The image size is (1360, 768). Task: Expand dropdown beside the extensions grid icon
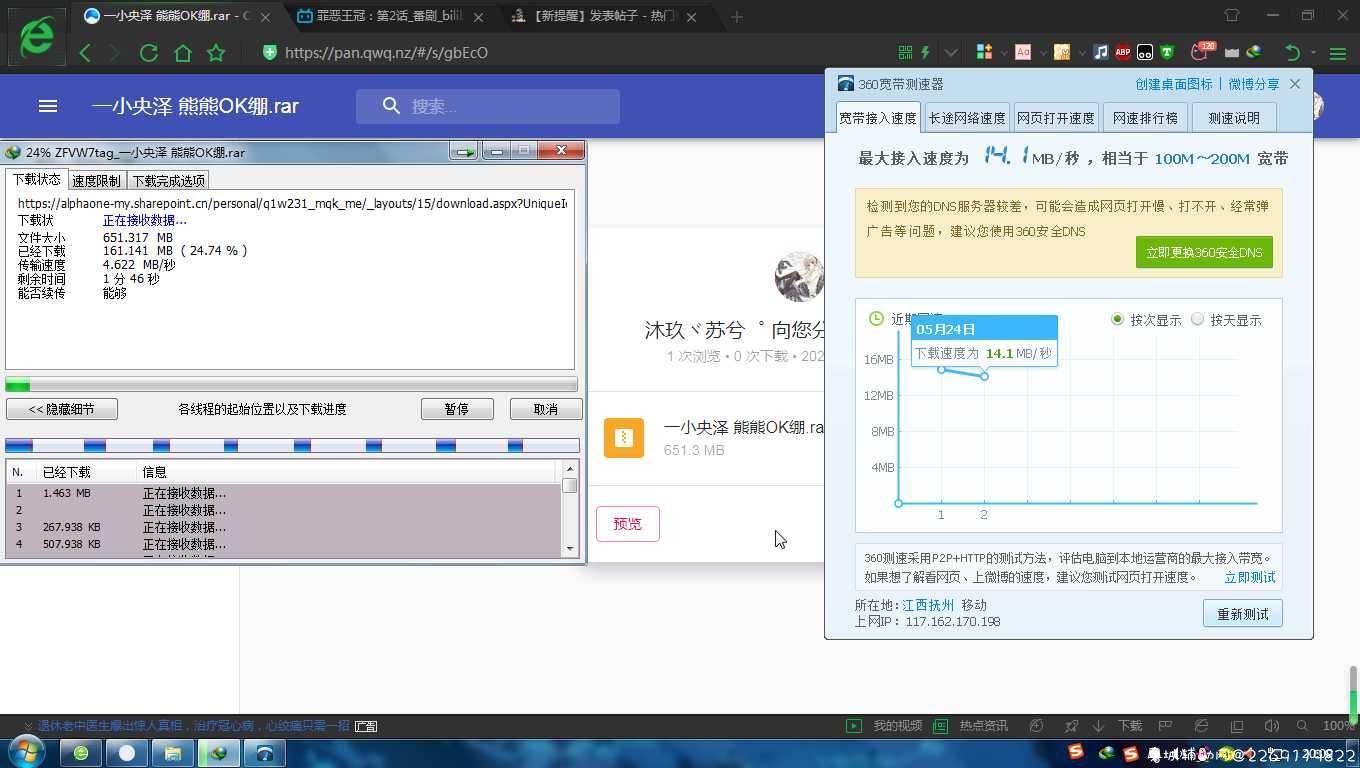click(x=1003, y=53)
